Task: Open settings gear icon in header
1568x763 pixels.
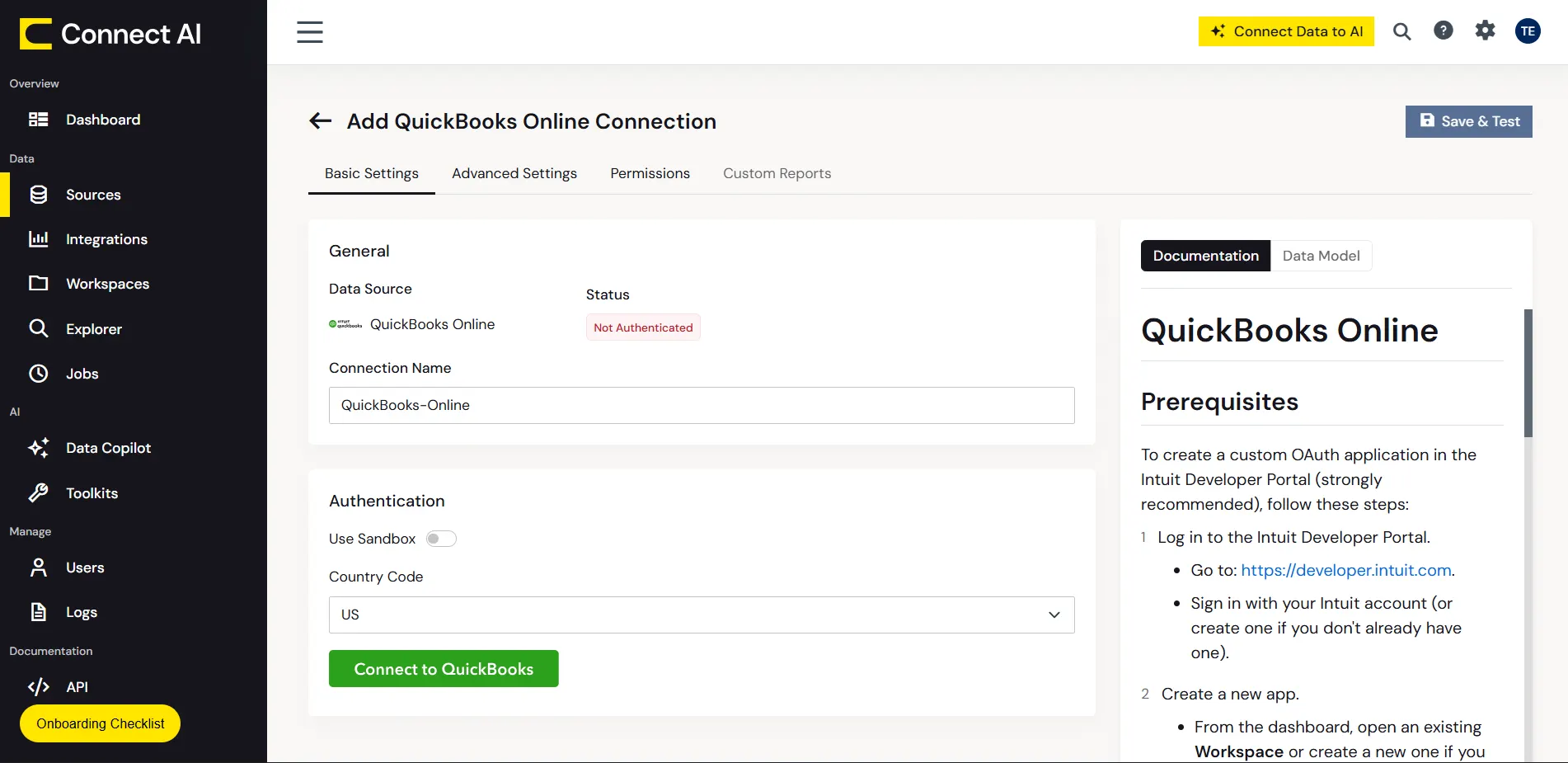Action: coord(1486,31)
